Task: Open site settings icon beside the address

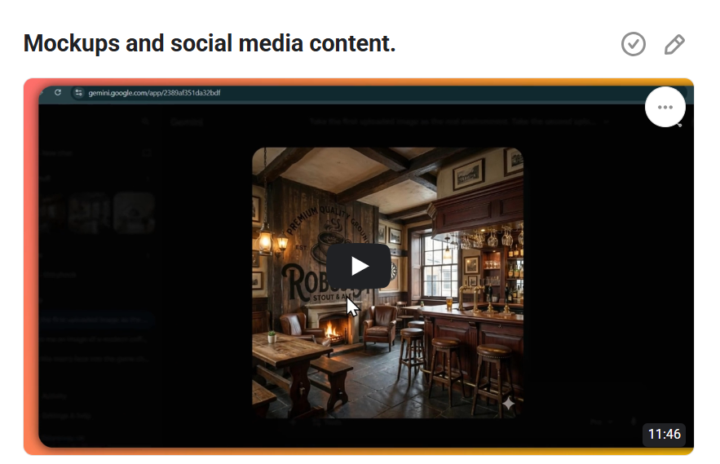Action: [x=79, y=93]
